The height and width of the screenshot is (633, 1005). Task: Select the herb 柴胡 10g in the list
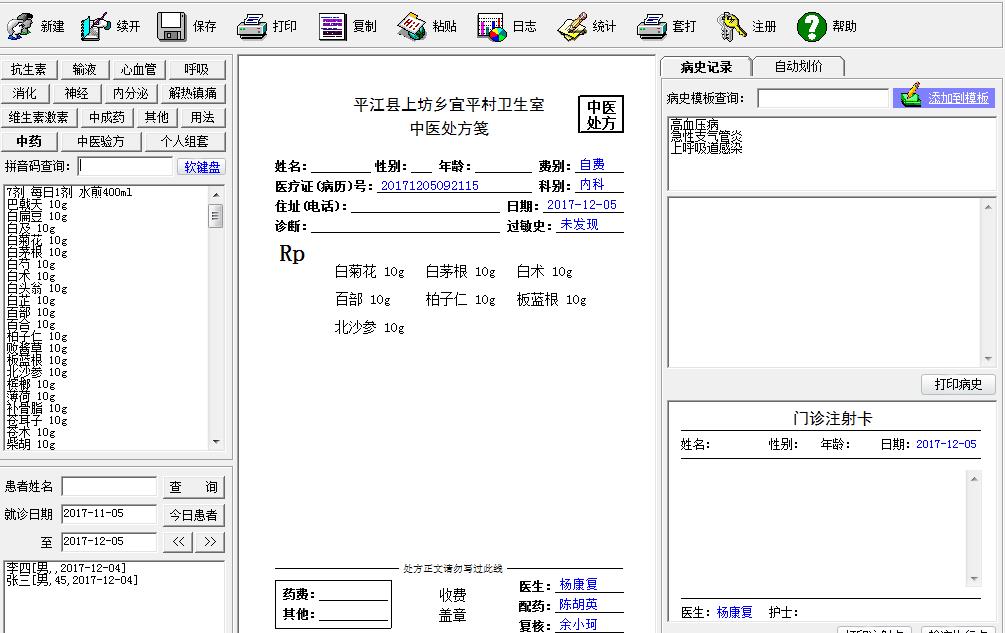[31, 444]
